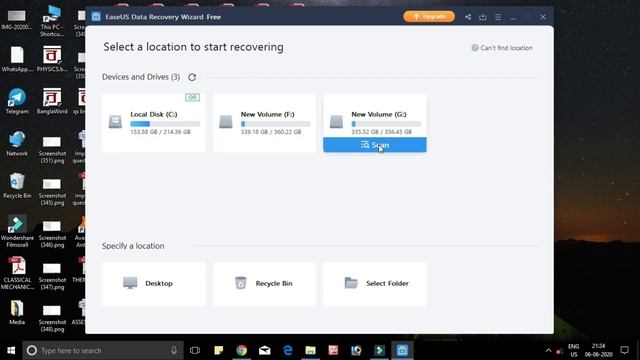Open Wondershare Filmora9 desktop shortcut
640x360 pixels.
(17, 231)
